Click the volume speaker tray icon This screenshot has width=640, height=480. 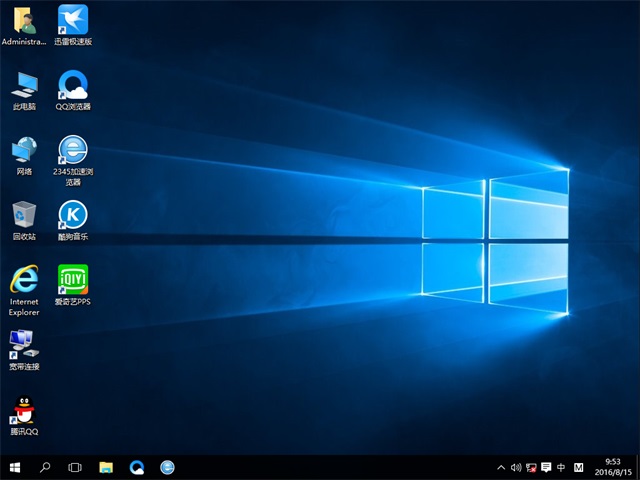click(515, 467)
